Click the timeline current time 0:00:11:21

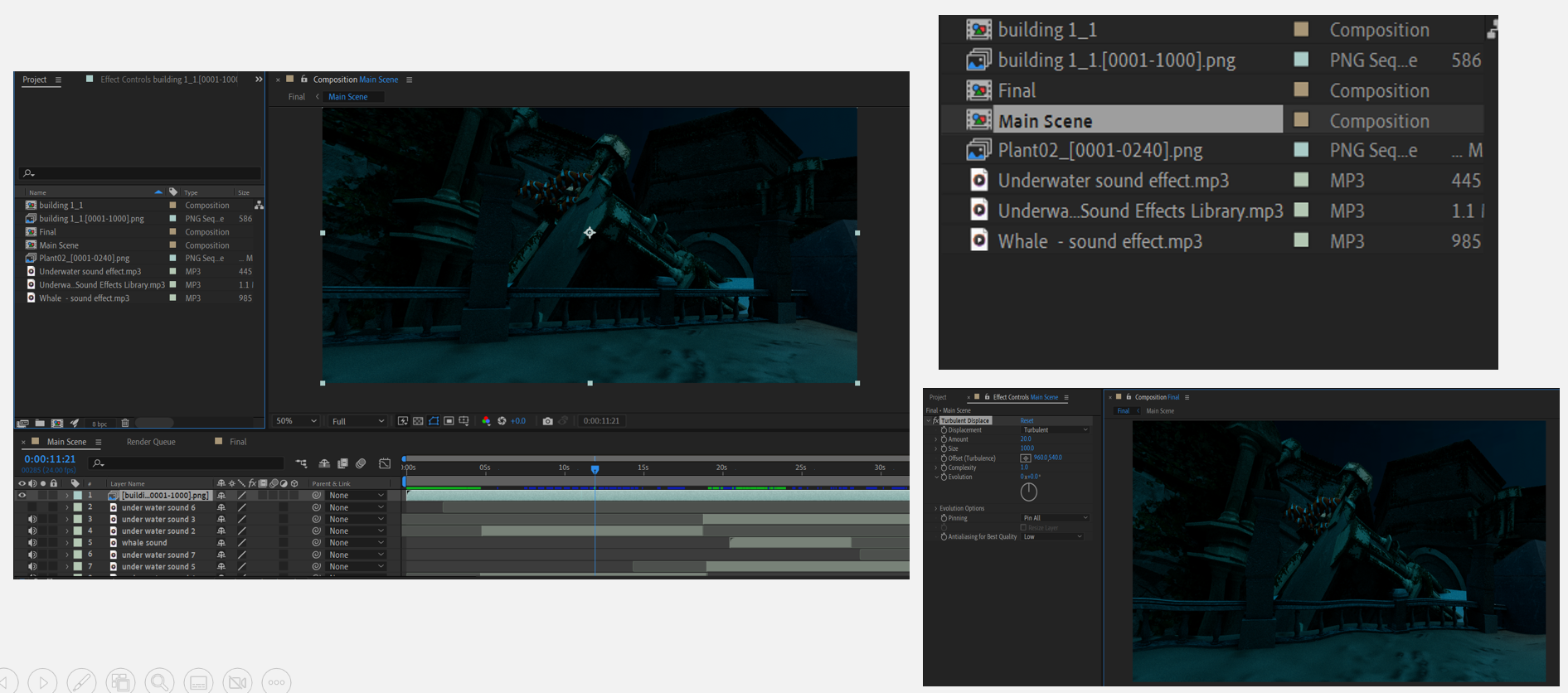point(50,458)
